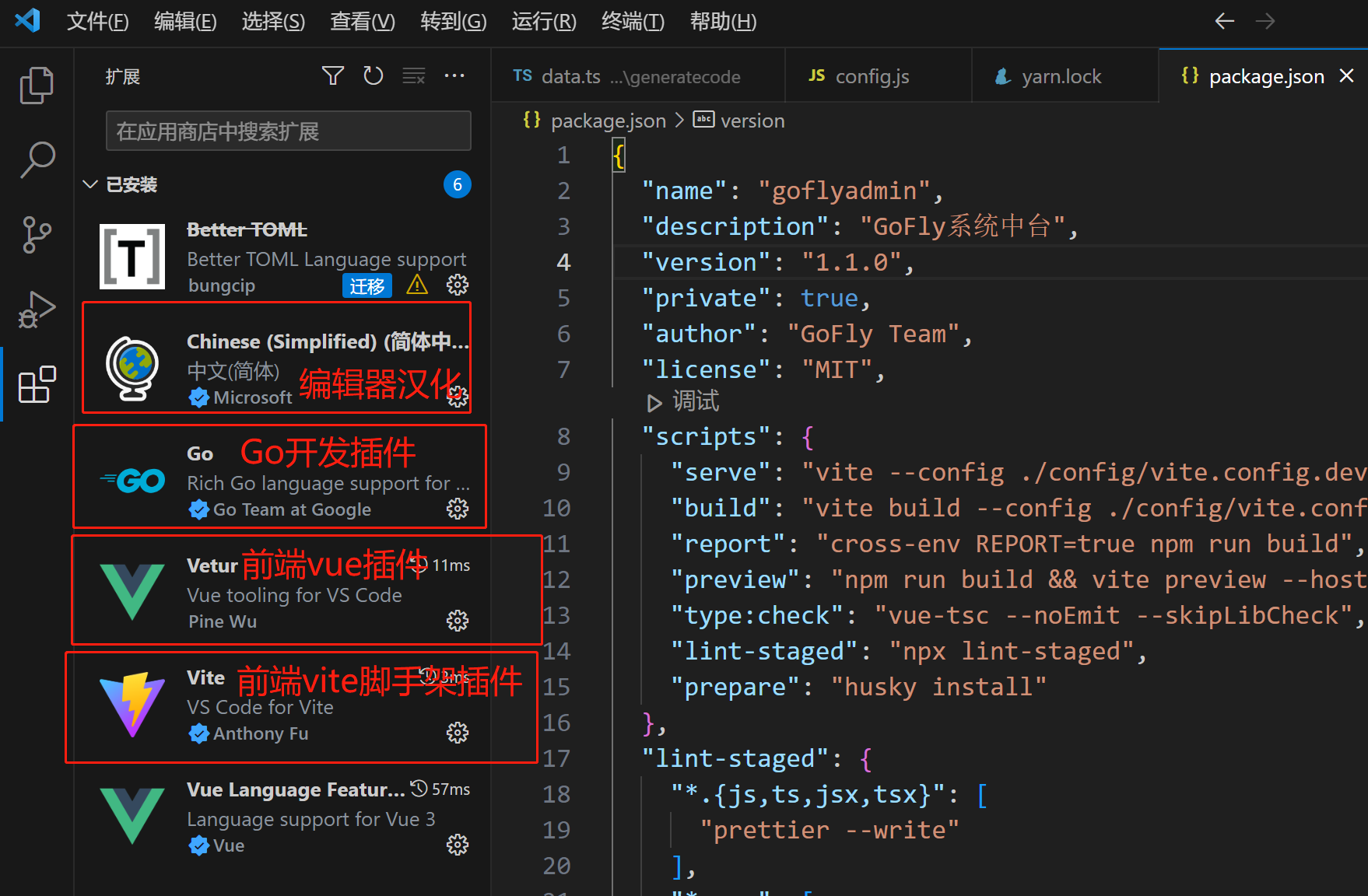This screenshot has width=1368, height=896.
Task: Open manage gear for Go extension
Action: point(458,509)
